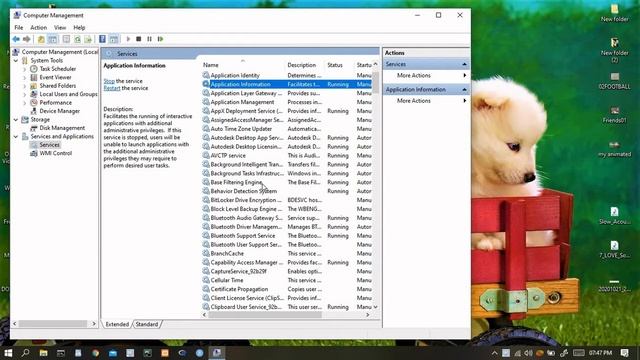Select the Auto Time Zone Updater service
This screenshot has height=360, width=640.
point(287,129)
